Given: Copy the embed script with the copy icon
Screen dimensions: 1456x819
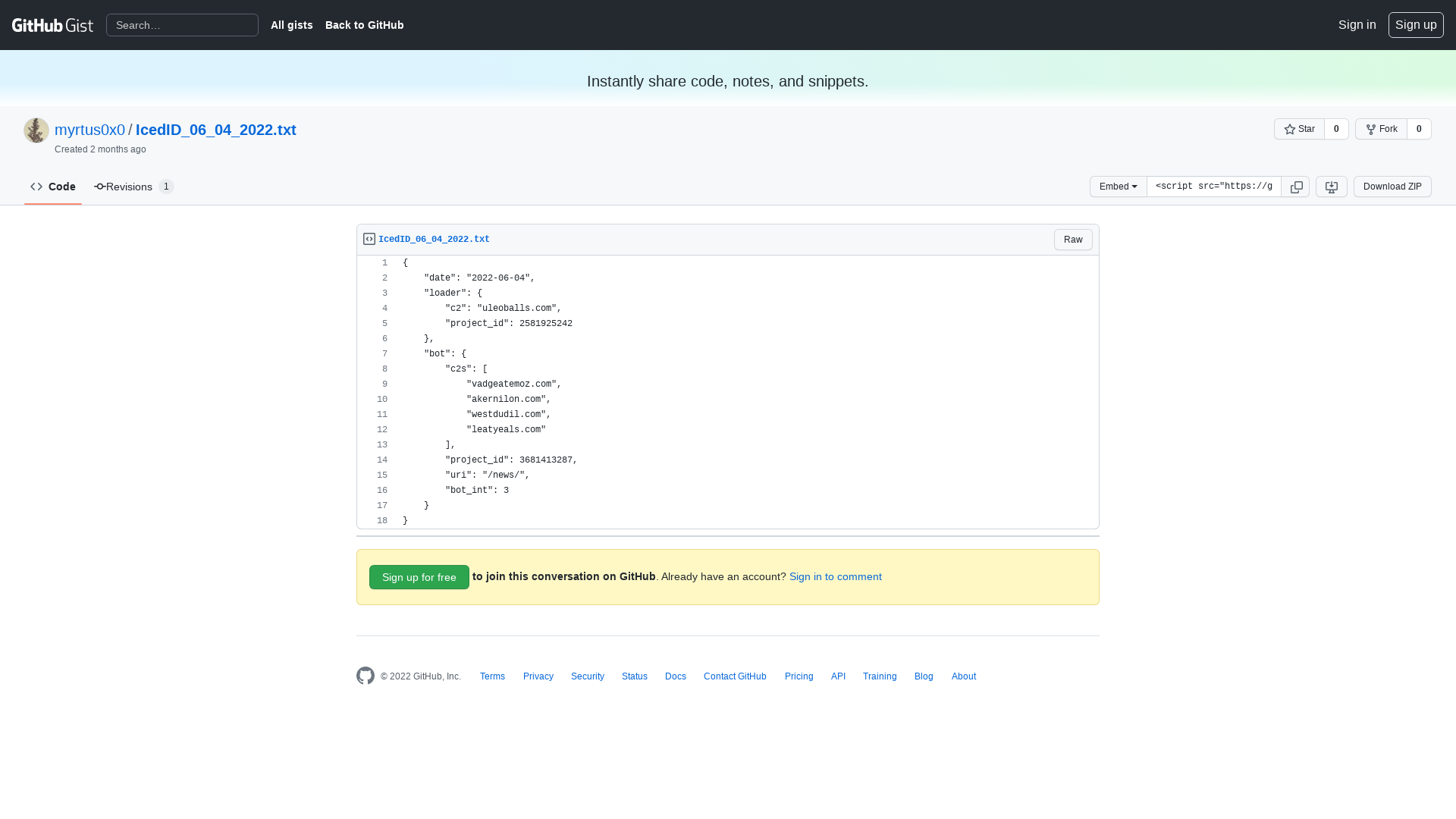Looking at the screenshot, I should coord(1295,187).
